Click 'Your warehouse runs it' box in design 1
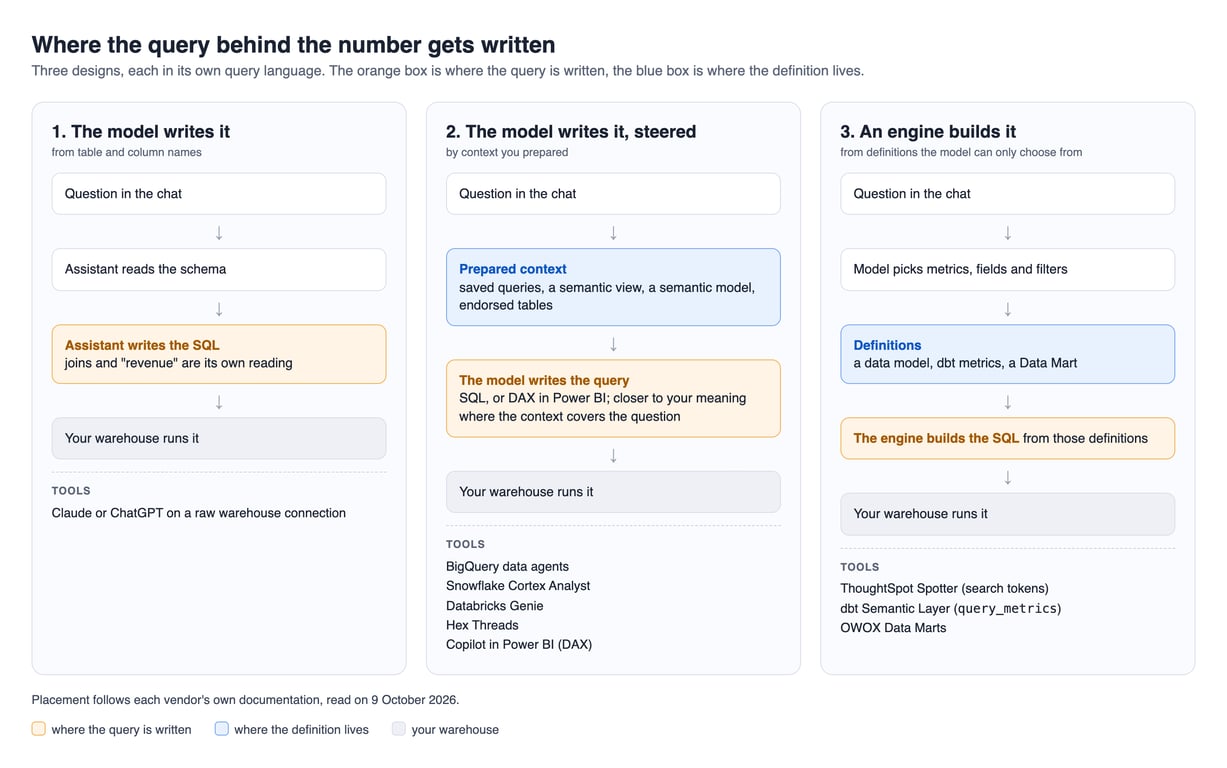 (x=219, y=438)
